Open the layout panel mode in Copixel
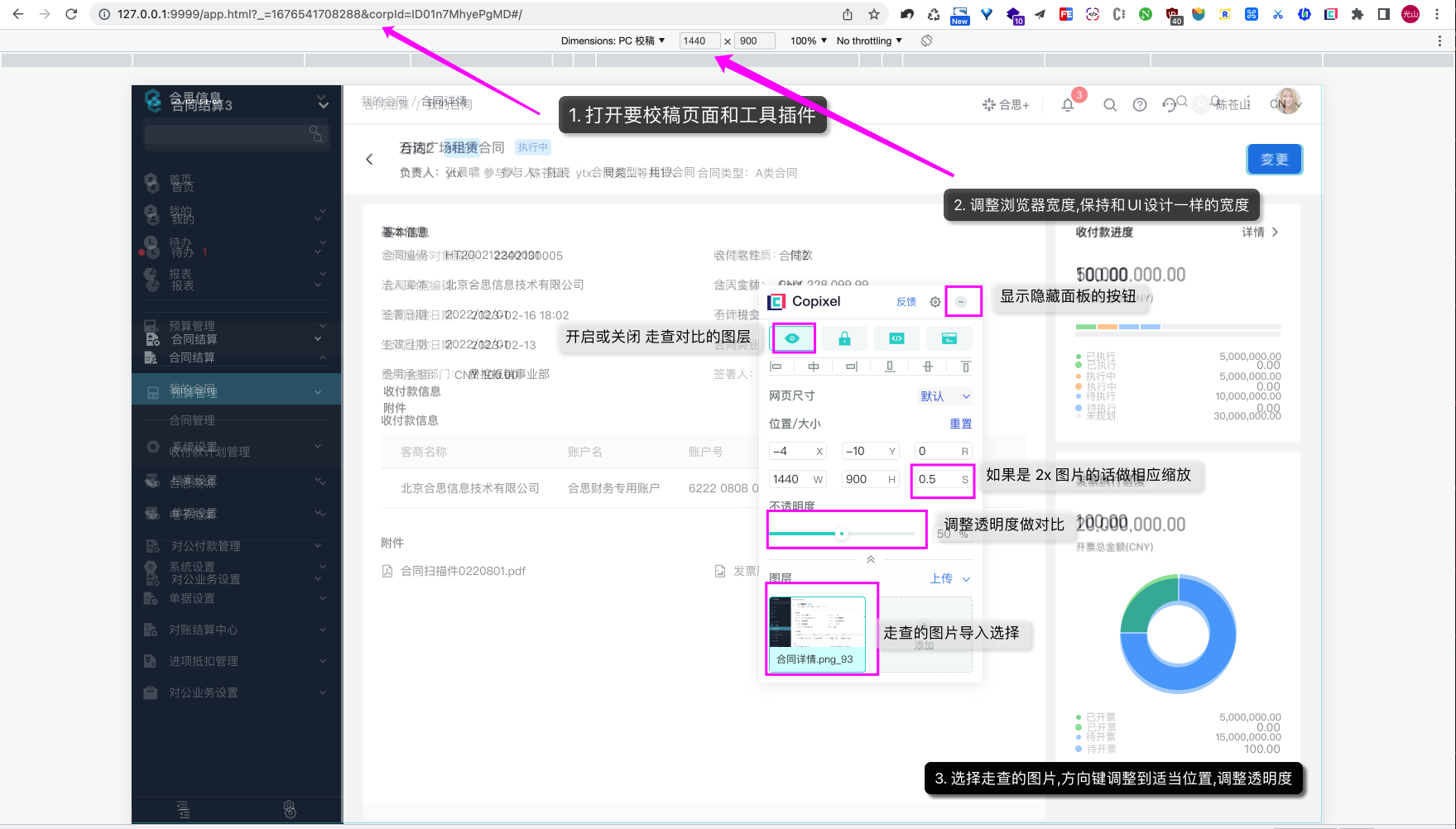Screen dimensions: 1456x829 (949, 338)
